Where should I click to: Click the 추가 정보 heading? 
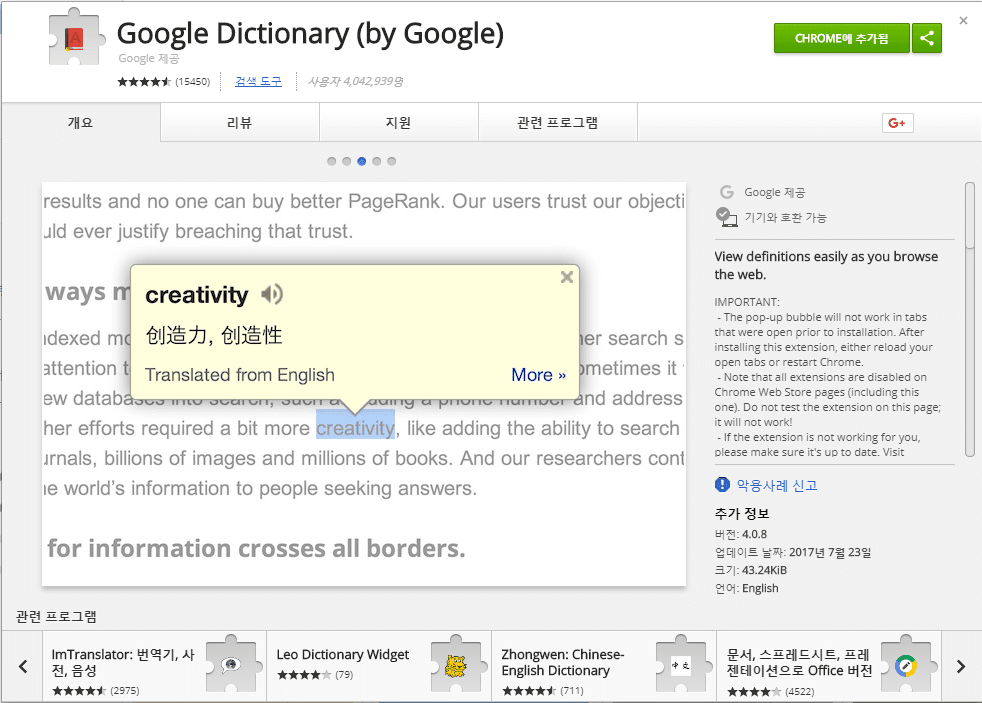742,514
